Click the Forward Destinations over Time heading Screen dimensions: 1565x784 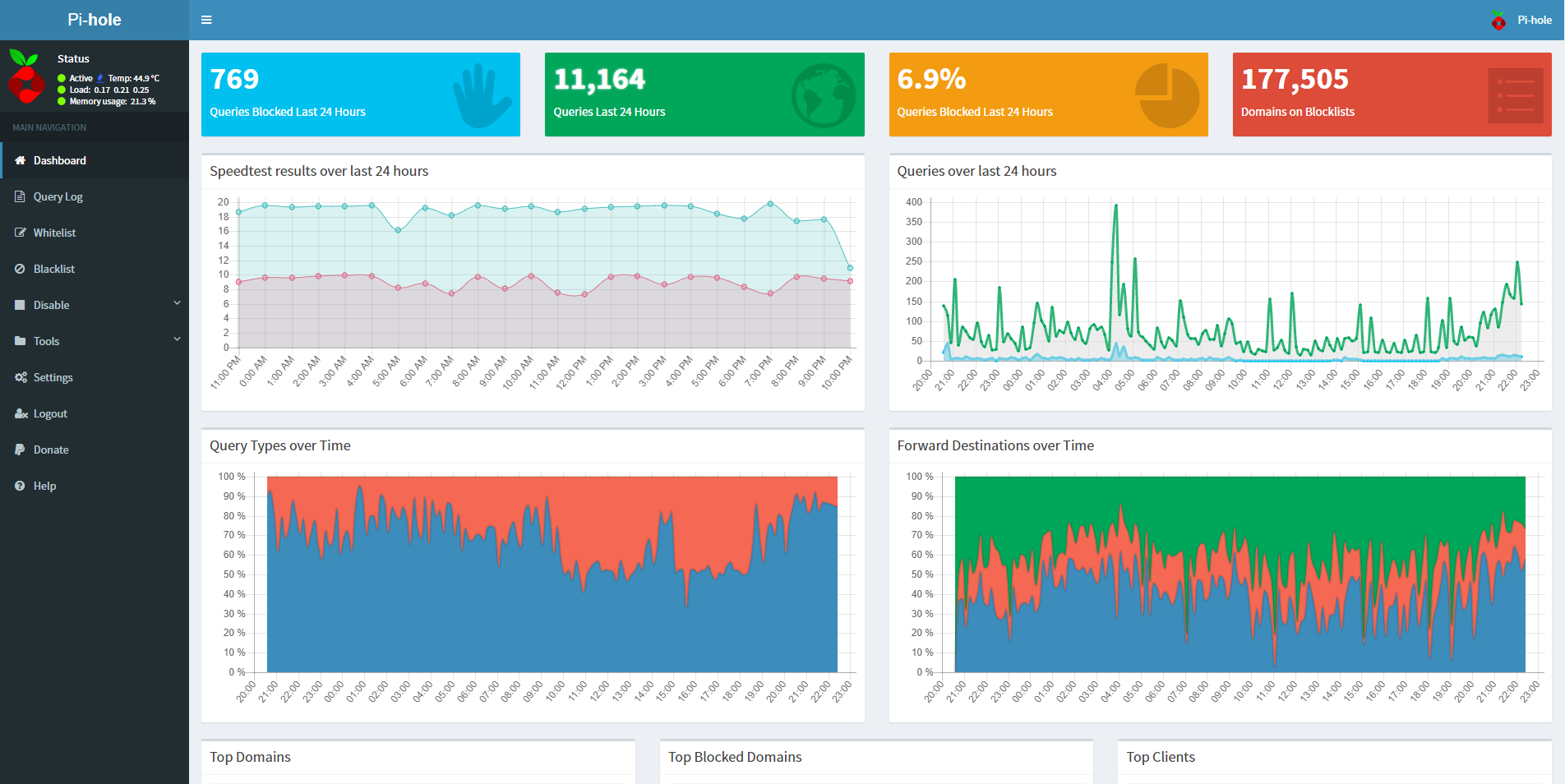pyautogui.click(x=995, y=445)
